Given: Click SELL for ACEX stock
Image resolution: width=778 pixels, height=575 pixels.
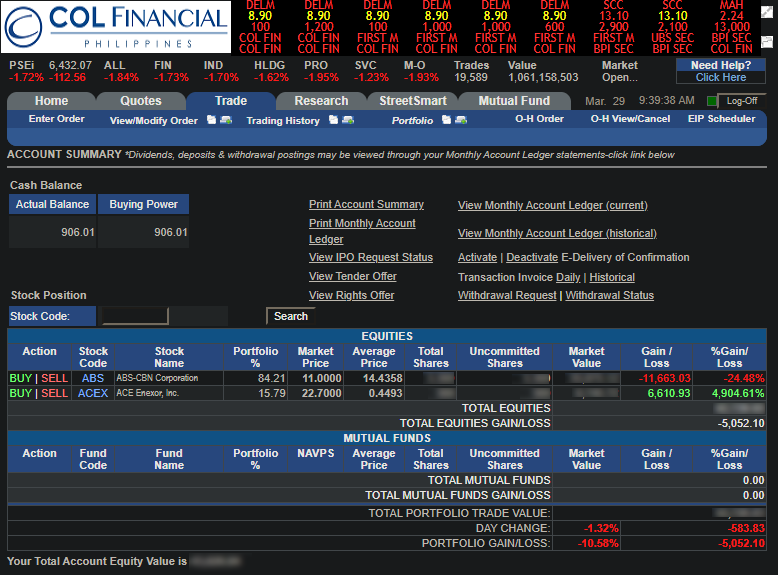Looking at the screenshot, I should 54,393.
